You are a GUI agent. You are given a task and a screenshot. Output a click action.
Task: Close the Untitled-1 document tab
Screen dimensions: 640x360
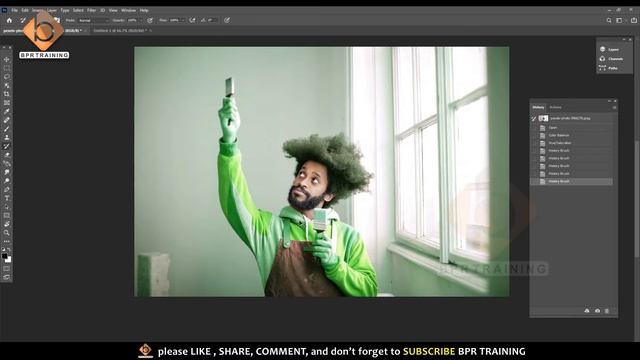pyautogui.click(x=151, y=31)
